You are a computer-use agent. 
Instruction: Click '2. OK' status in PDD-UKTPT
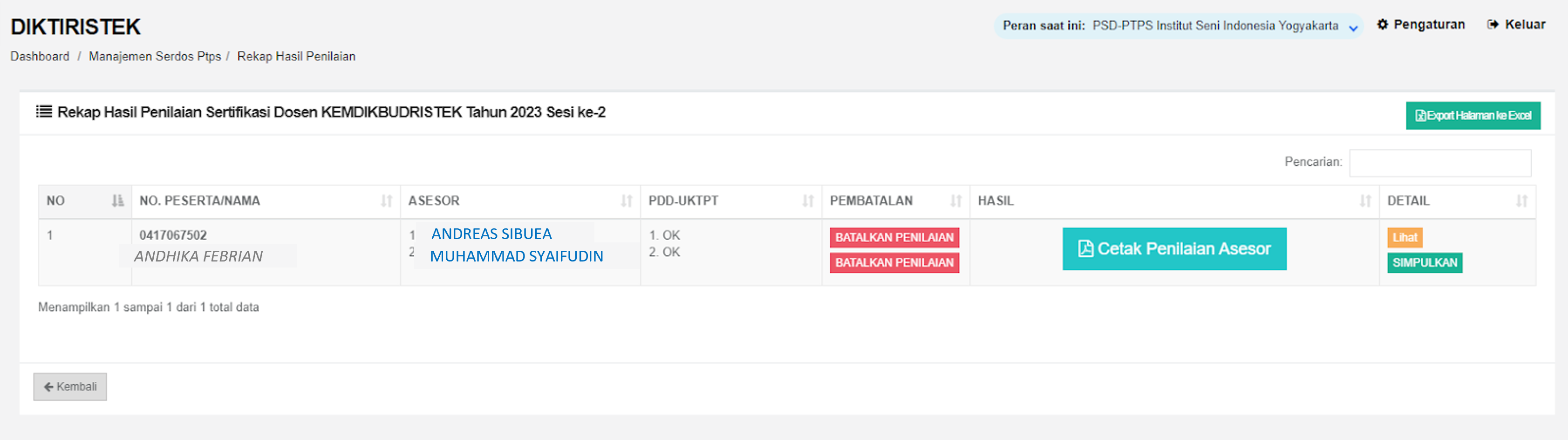click(664, 252)
